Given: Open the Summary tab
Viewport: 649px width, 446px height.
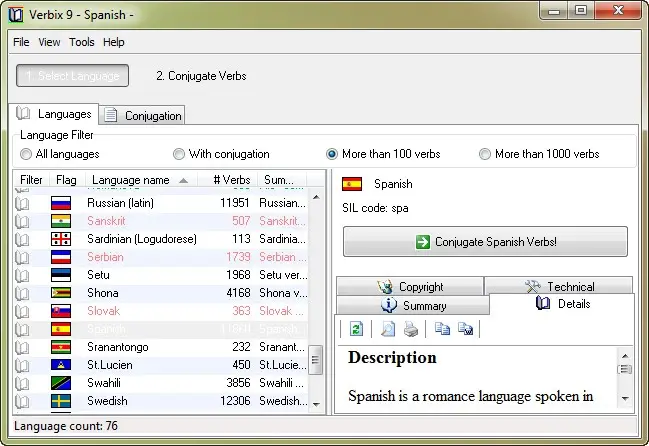Looking at the screenshot, I should (x=413, y=305).
